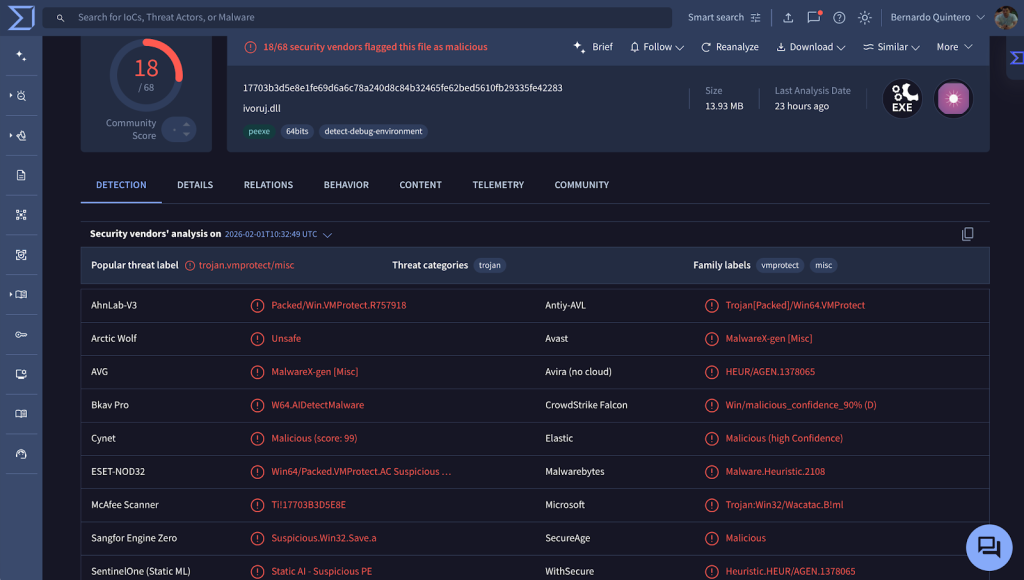Click the purple VMProtect threat badge

pyautogui.click(x=953, y=98)
